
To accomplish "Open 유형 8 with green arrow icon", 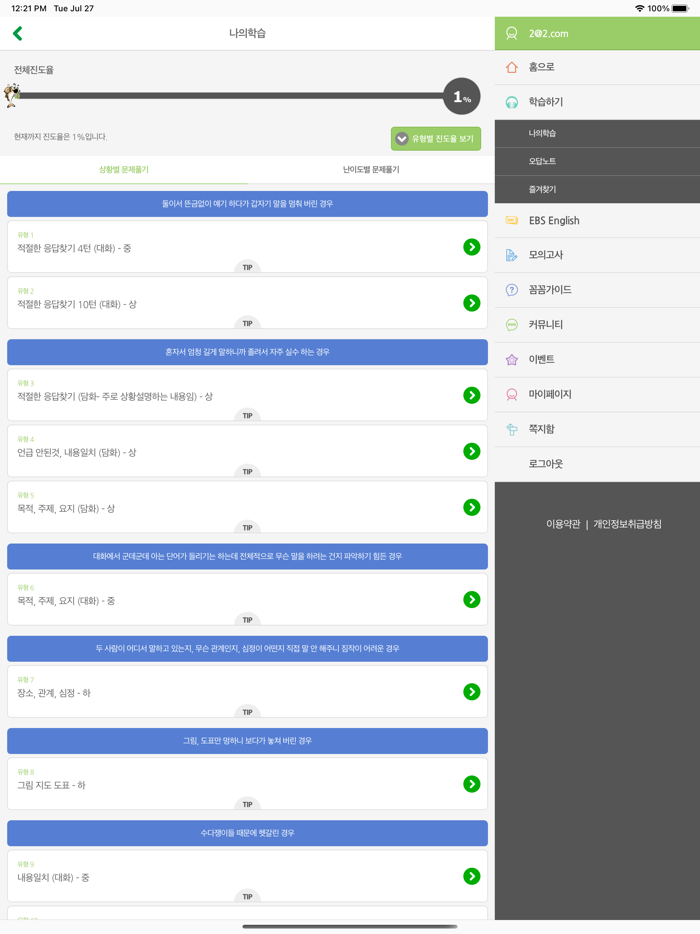I will point(472,784).
